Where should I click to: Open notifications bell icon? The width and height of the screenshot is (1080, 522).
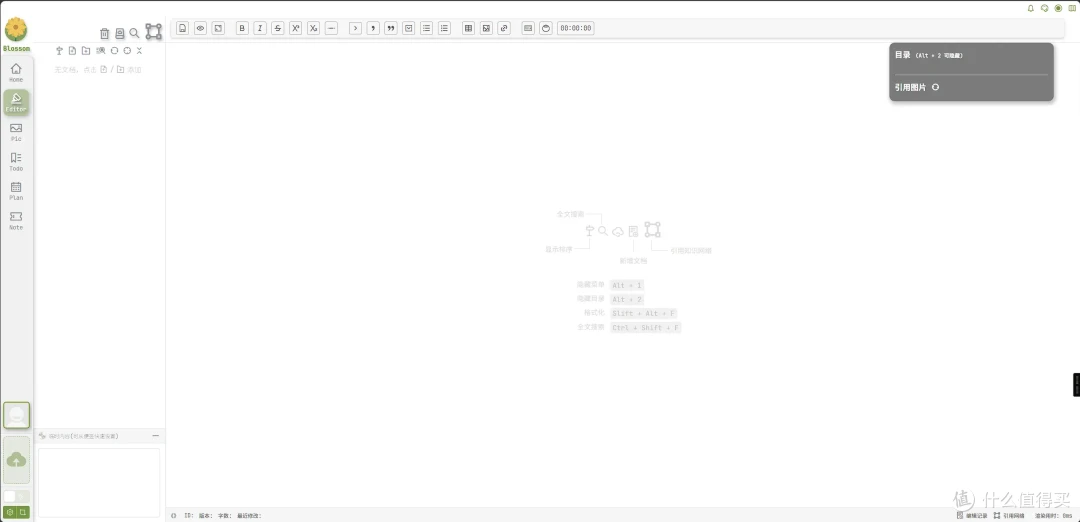[x=1030, y=8]
